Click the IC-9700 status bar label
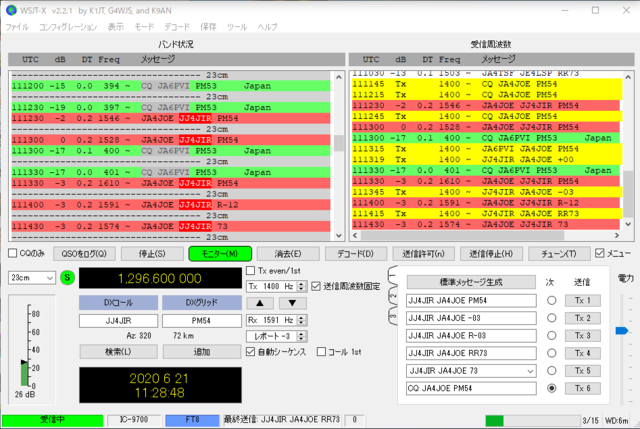 [133, 420]
